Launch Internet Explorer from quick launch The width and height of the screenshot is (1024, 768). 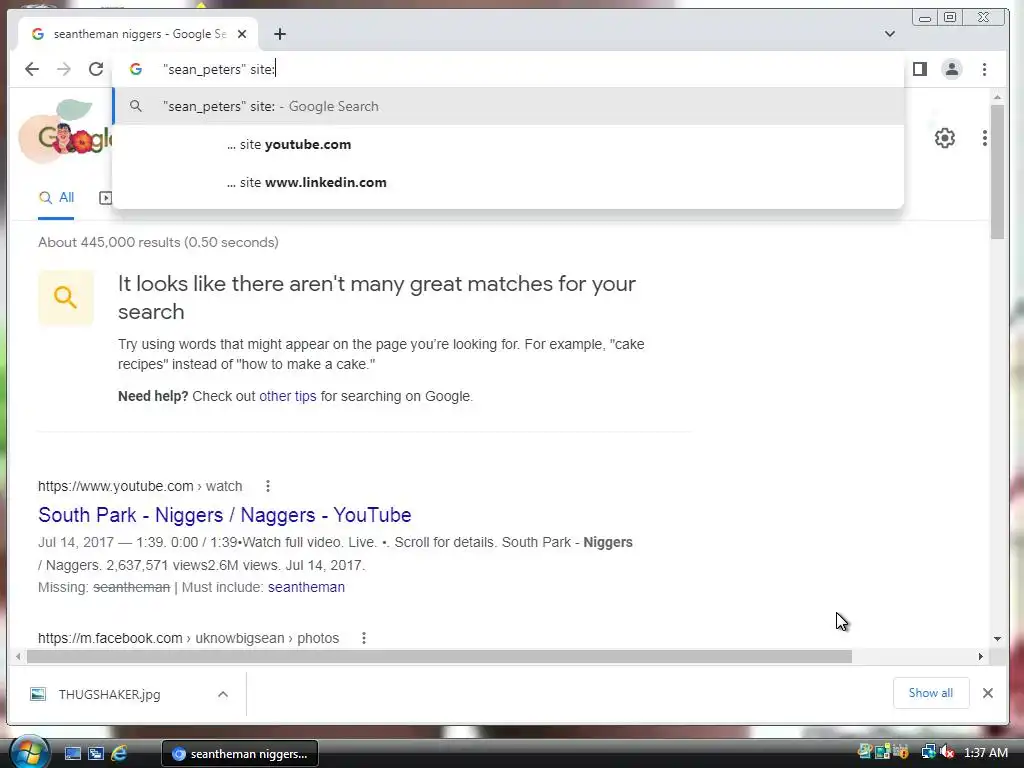point(119,754)
